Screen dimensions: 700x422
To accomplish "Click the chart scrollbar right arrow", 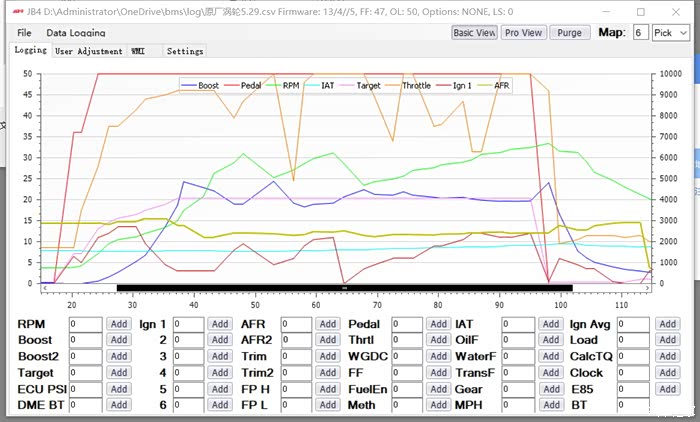I will point(647,288).
